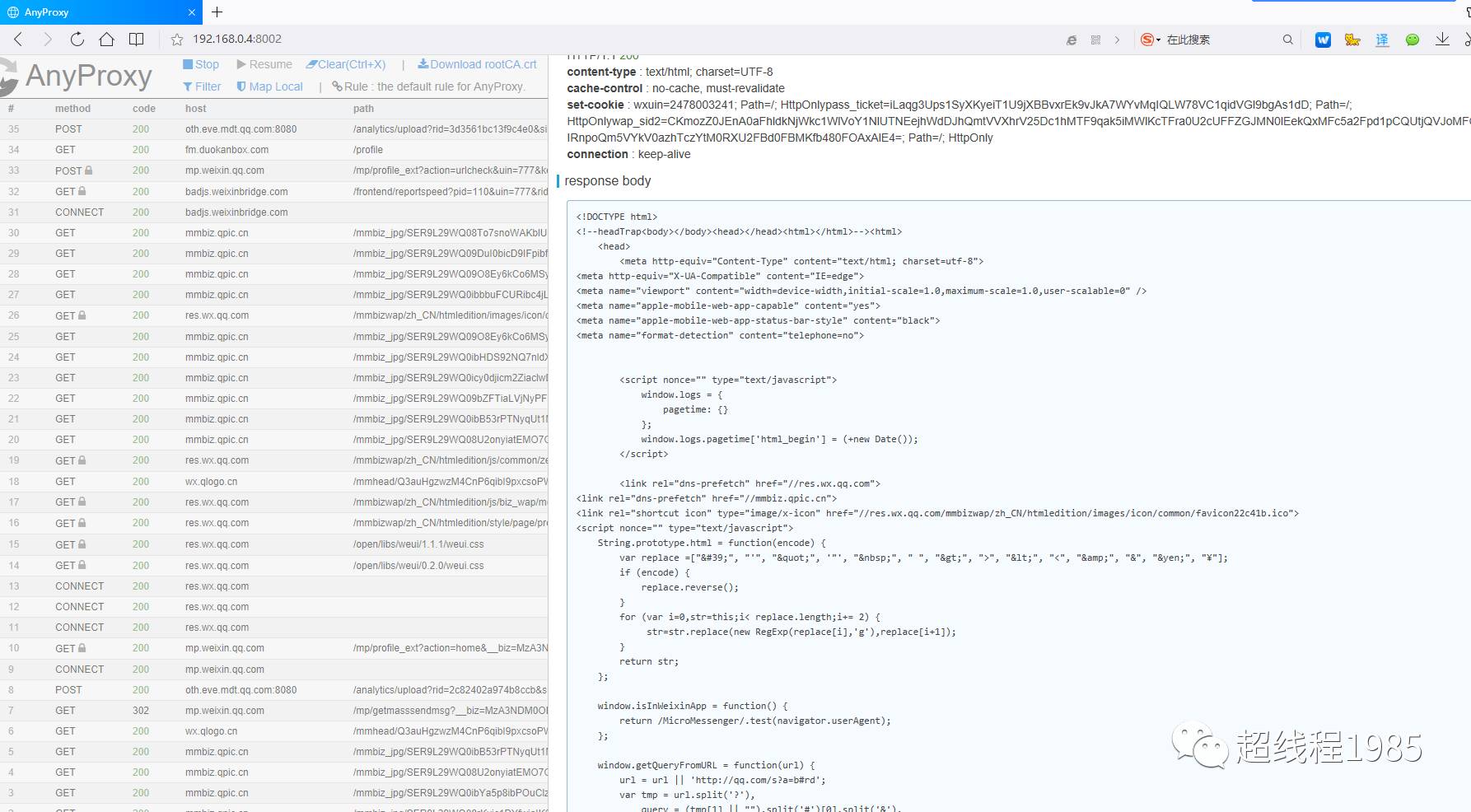Click the response body section heading
1471x812 pixels.
608,181
